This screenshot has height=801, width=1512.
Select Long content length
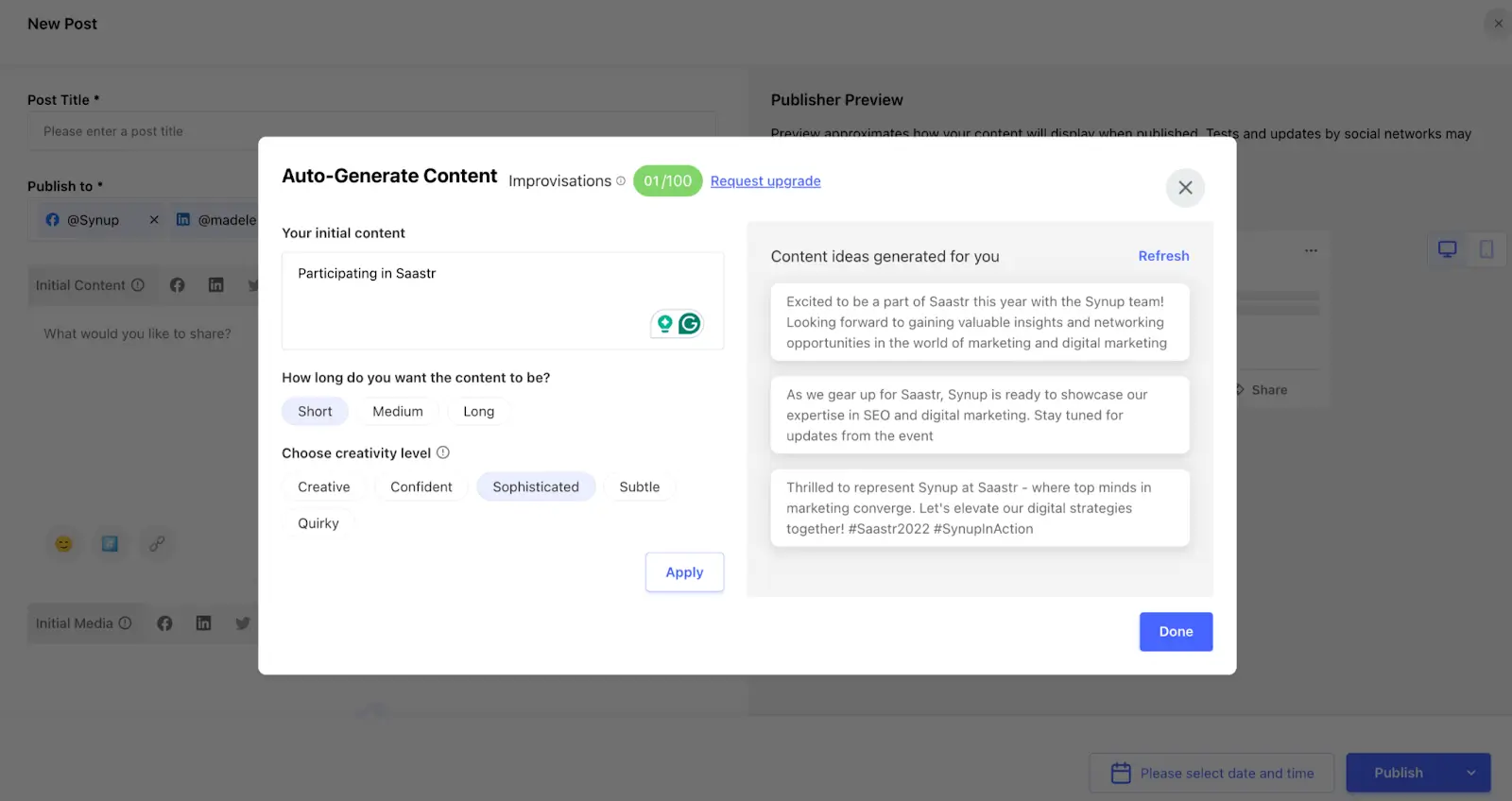[478, 412]
